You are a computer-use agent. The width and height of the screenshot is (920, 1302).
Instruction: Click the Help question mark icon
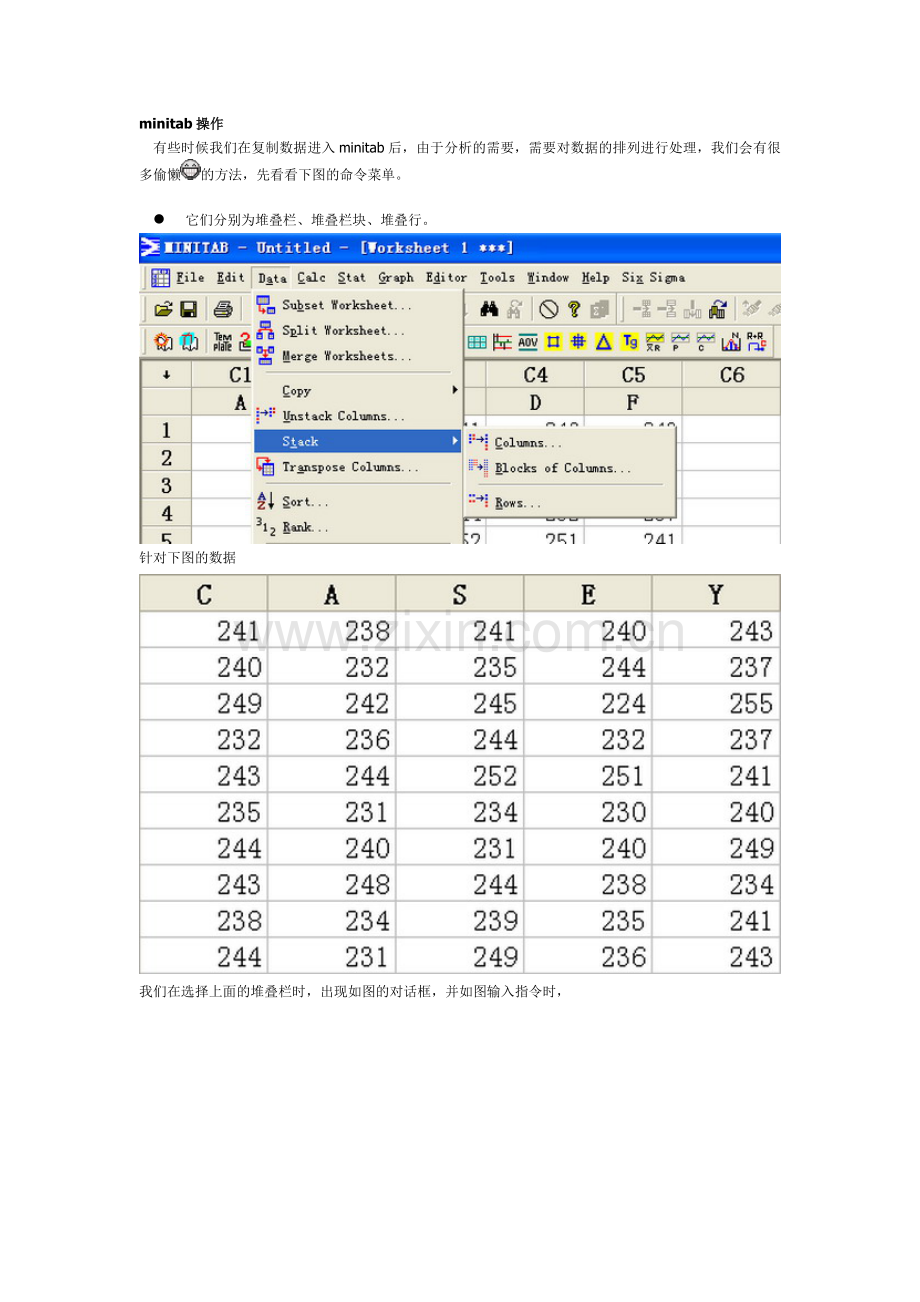coord(574,310)
